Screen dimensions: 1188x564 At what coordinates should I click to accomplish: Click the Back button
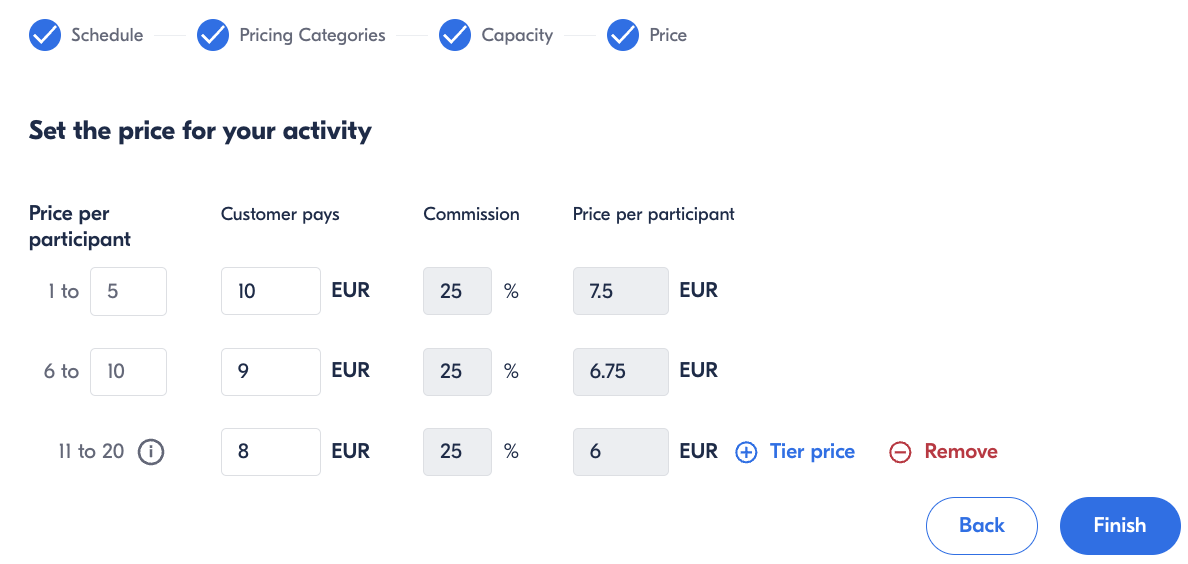[x=982, y=525]
